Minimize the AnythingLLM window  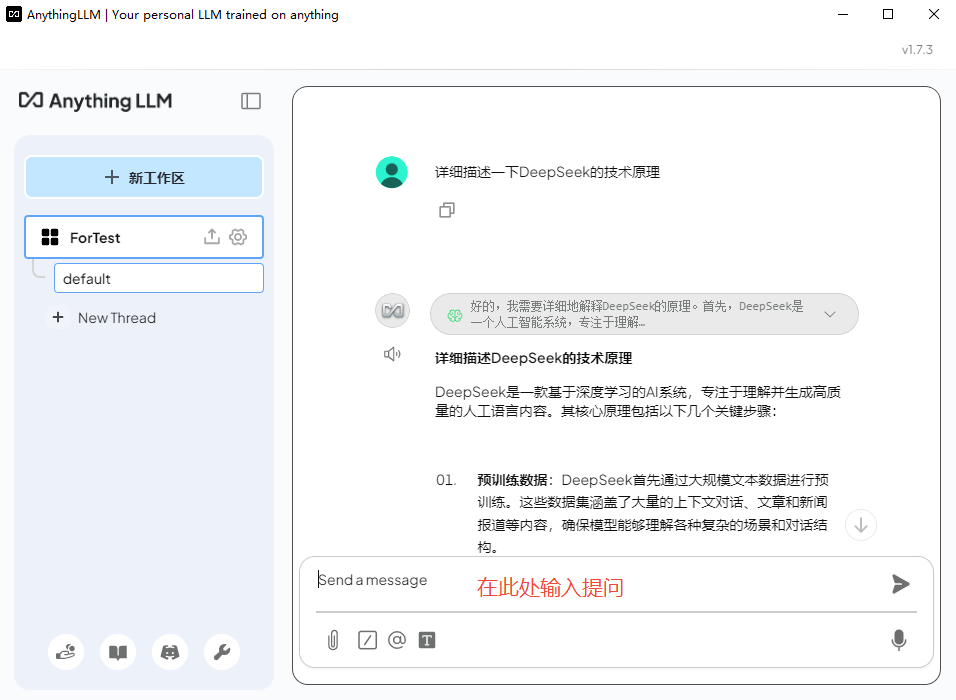pyautogui.click(x=843, y=14)
